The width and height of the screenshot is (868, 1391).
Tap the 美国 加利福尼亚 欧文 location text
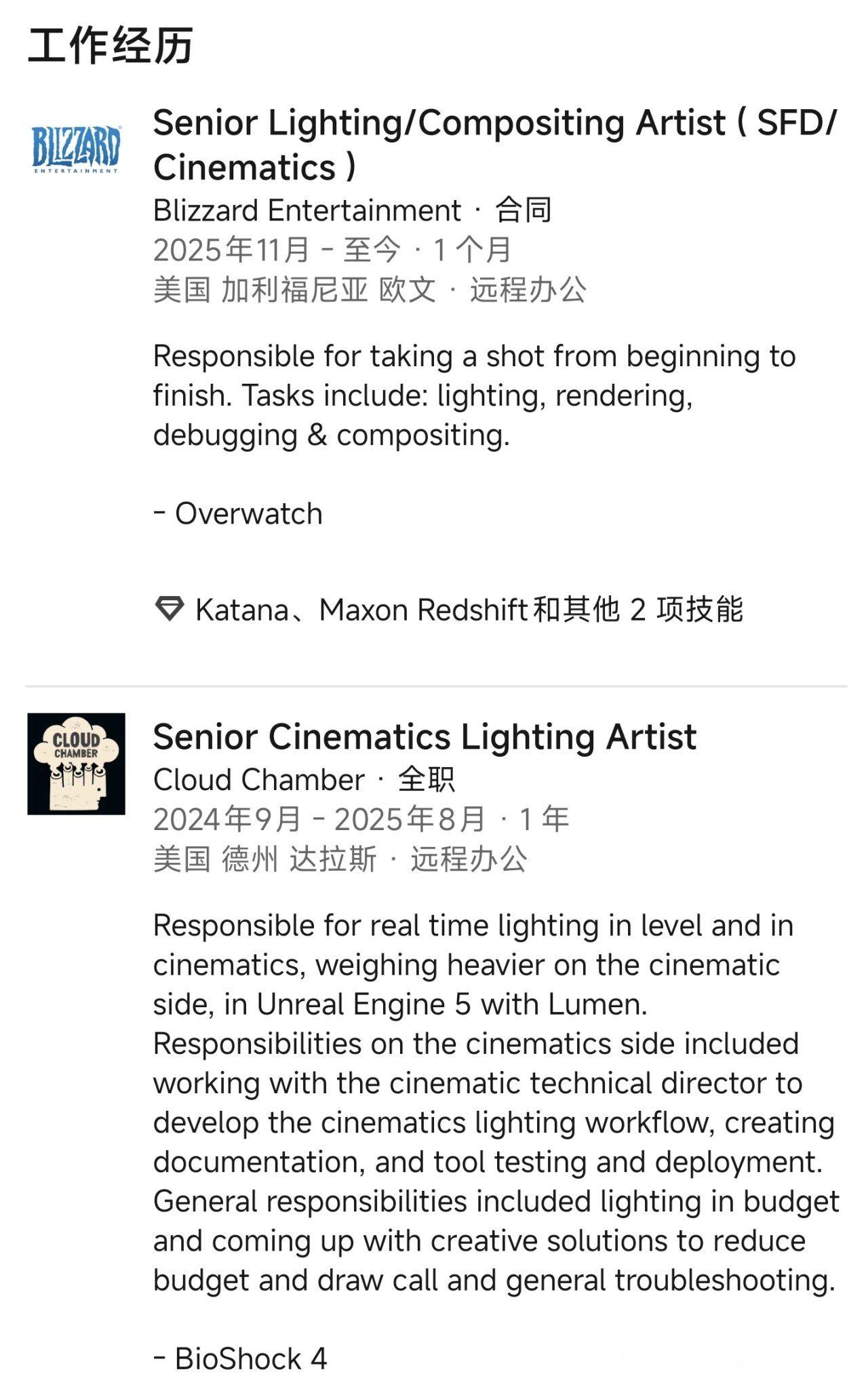294,290
